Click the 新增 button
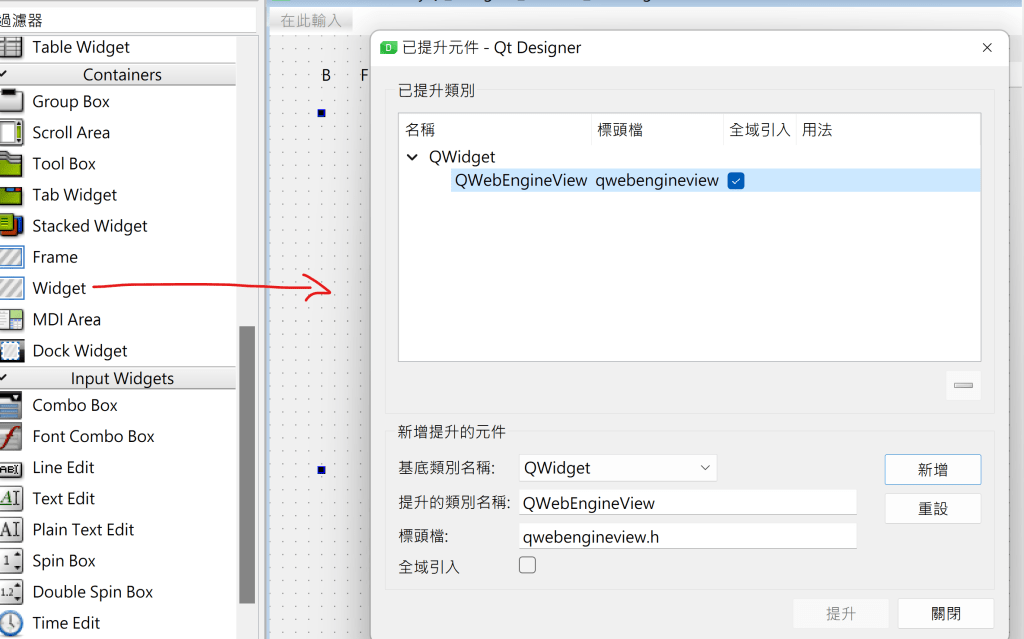This screenshot has width=1024, height=639. (932, 470)
